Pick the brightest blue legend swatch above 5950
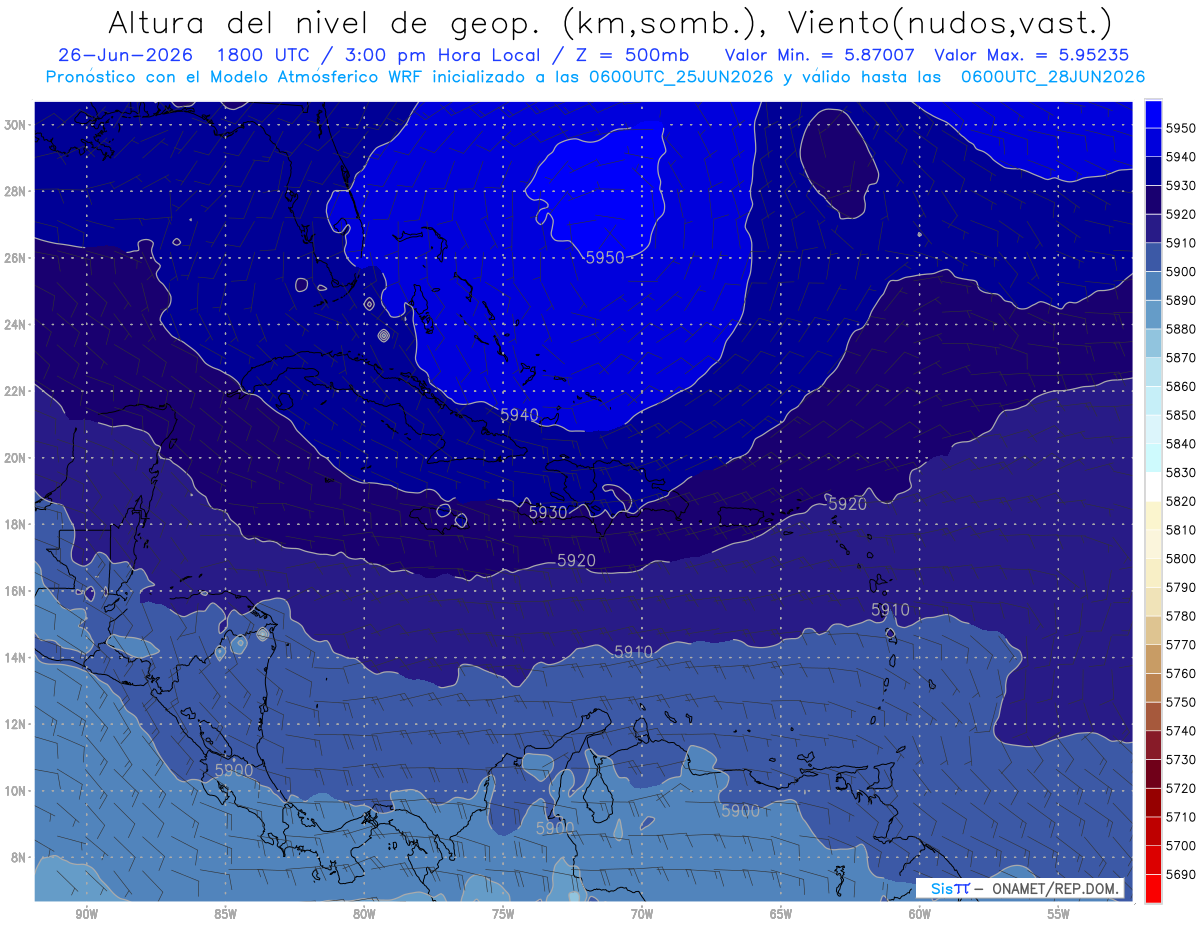1200x927 pixels. tap(1153, 114)
